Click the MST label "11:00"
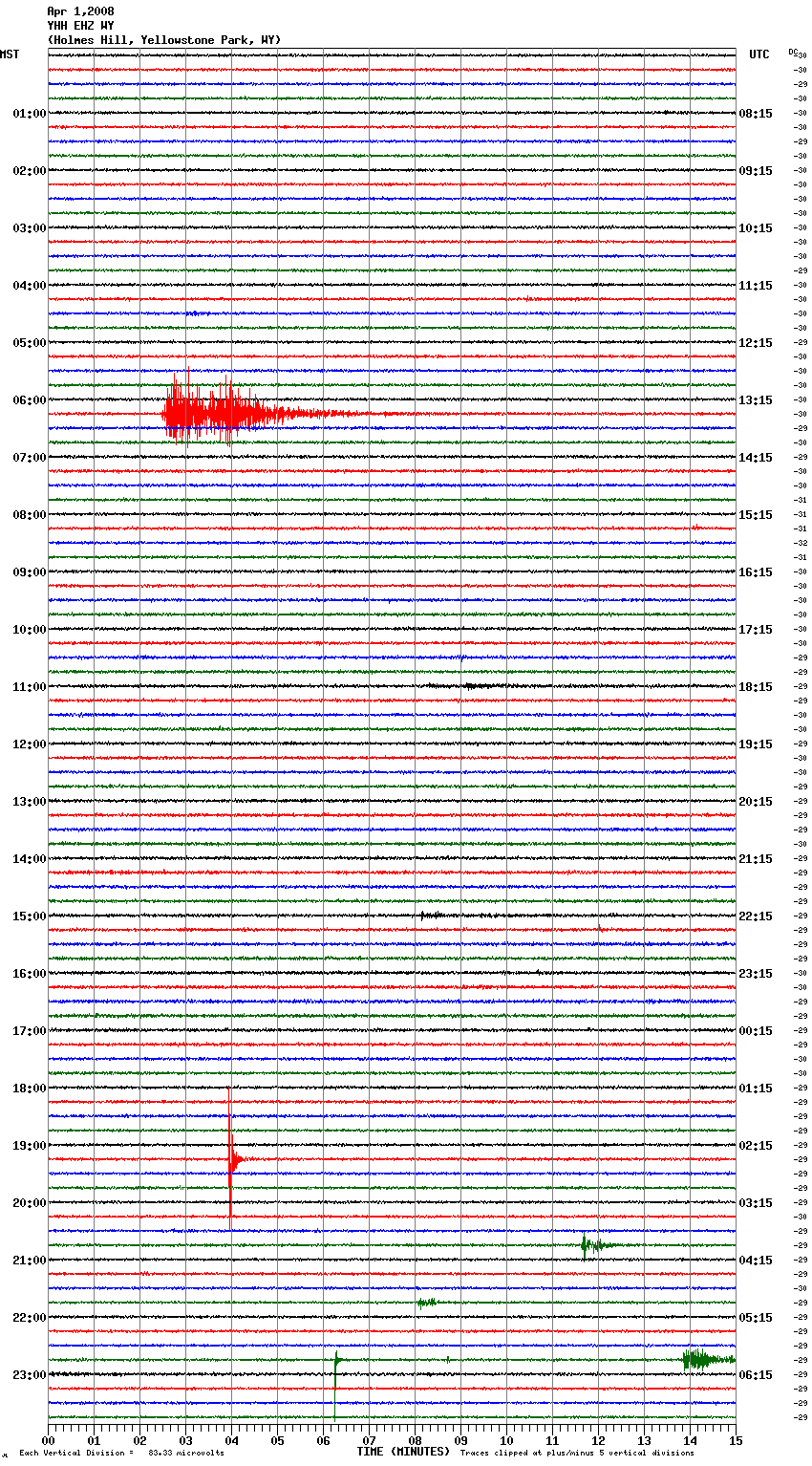The image size is (812, 1466). 30,687
